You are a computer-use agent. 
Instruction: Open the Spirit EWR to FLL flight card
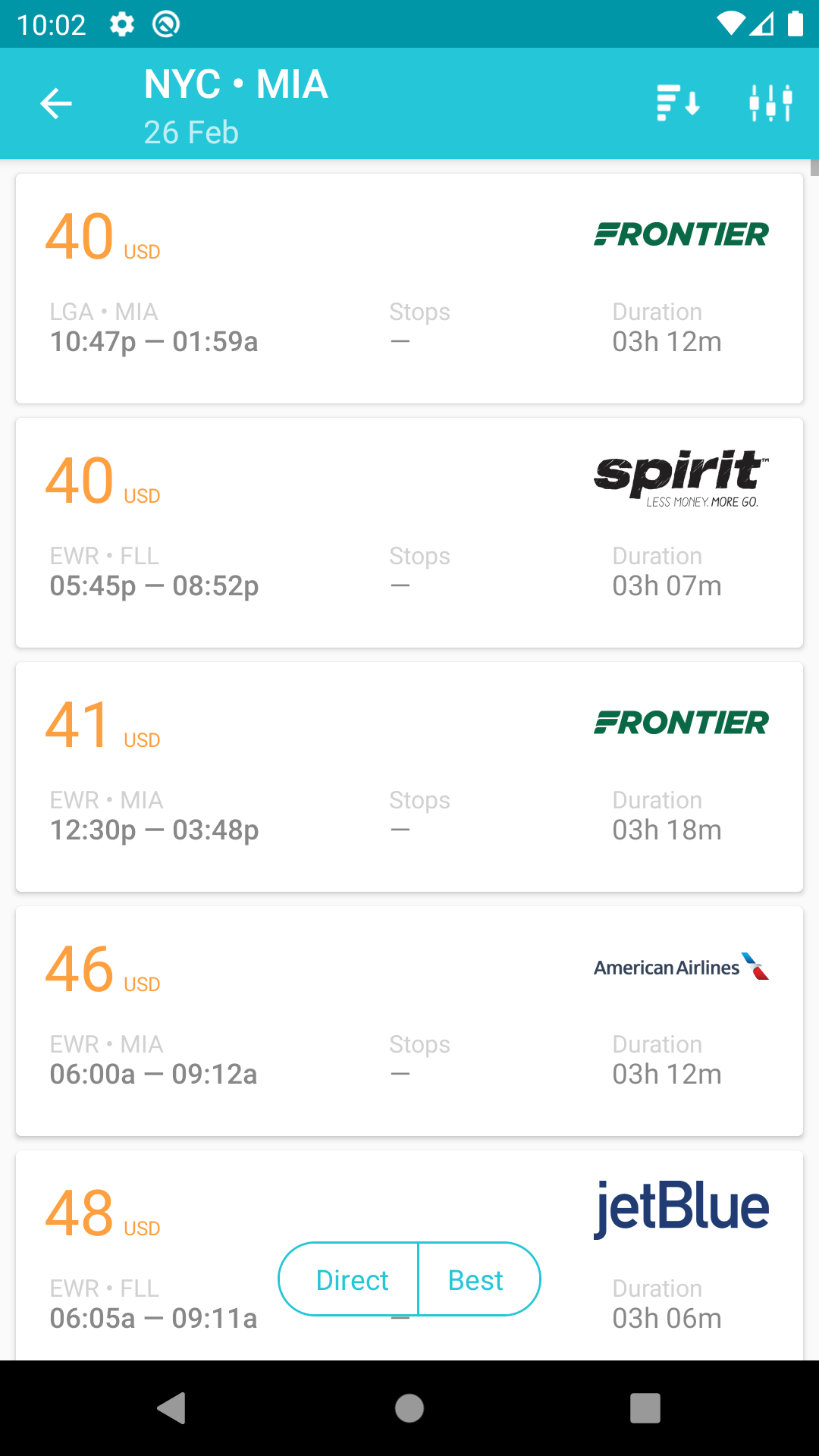409,533
